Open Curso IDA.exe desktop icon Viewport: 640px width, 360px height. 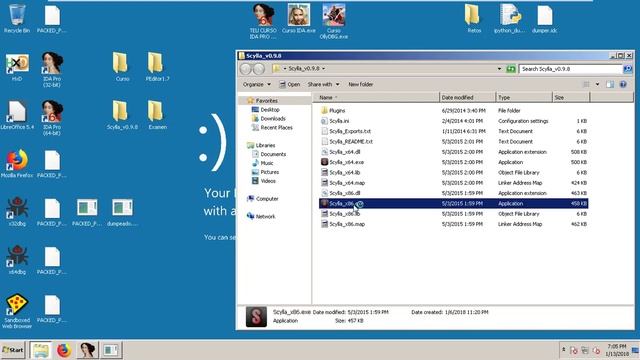(x=298, y=19)
